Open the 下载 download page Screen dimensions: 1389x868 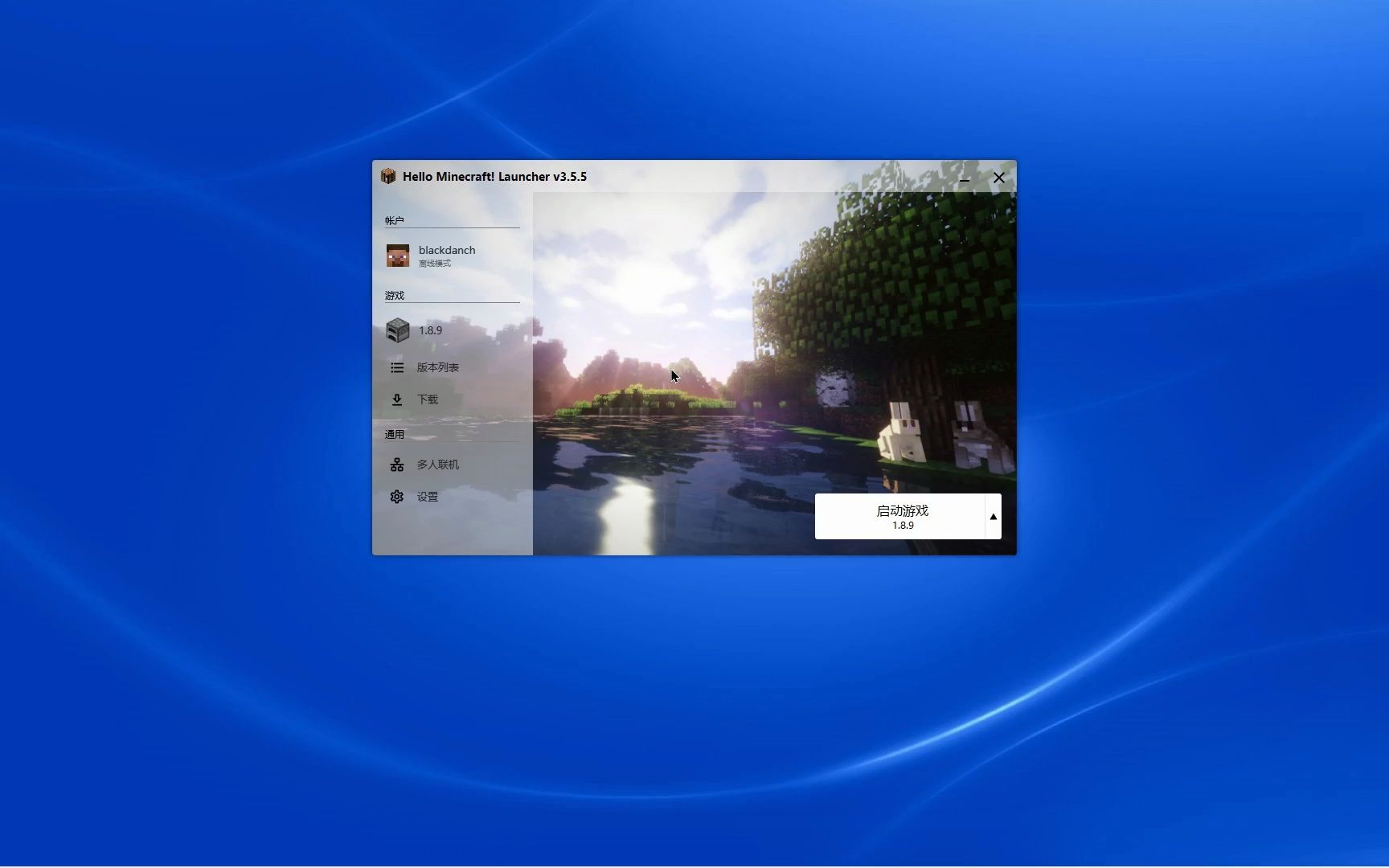452,399
